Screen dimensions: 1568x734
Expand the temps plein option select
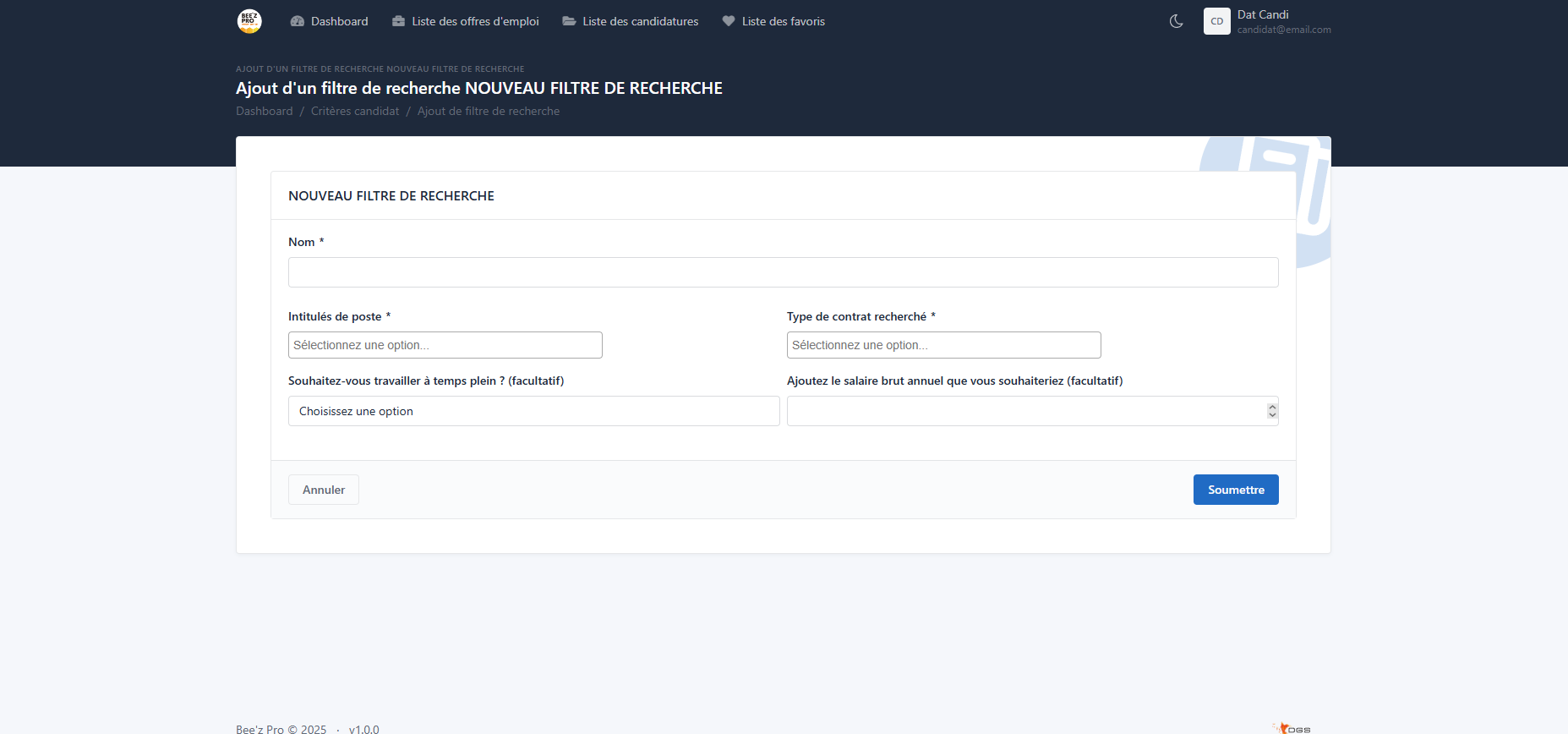533,411
